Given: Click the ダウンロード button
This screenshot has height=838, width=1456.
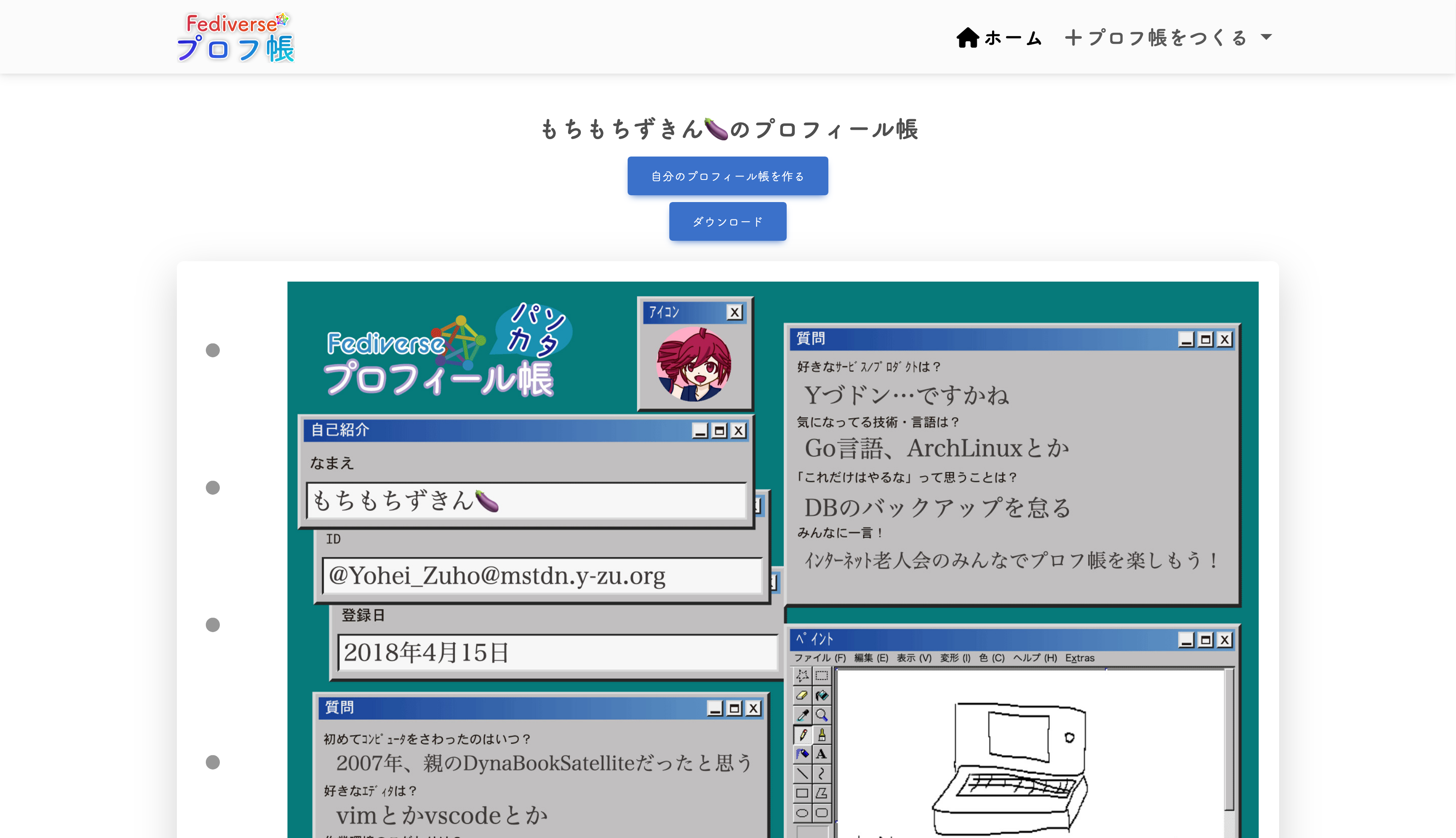Looking at the screenshot, I should (728, 221).
